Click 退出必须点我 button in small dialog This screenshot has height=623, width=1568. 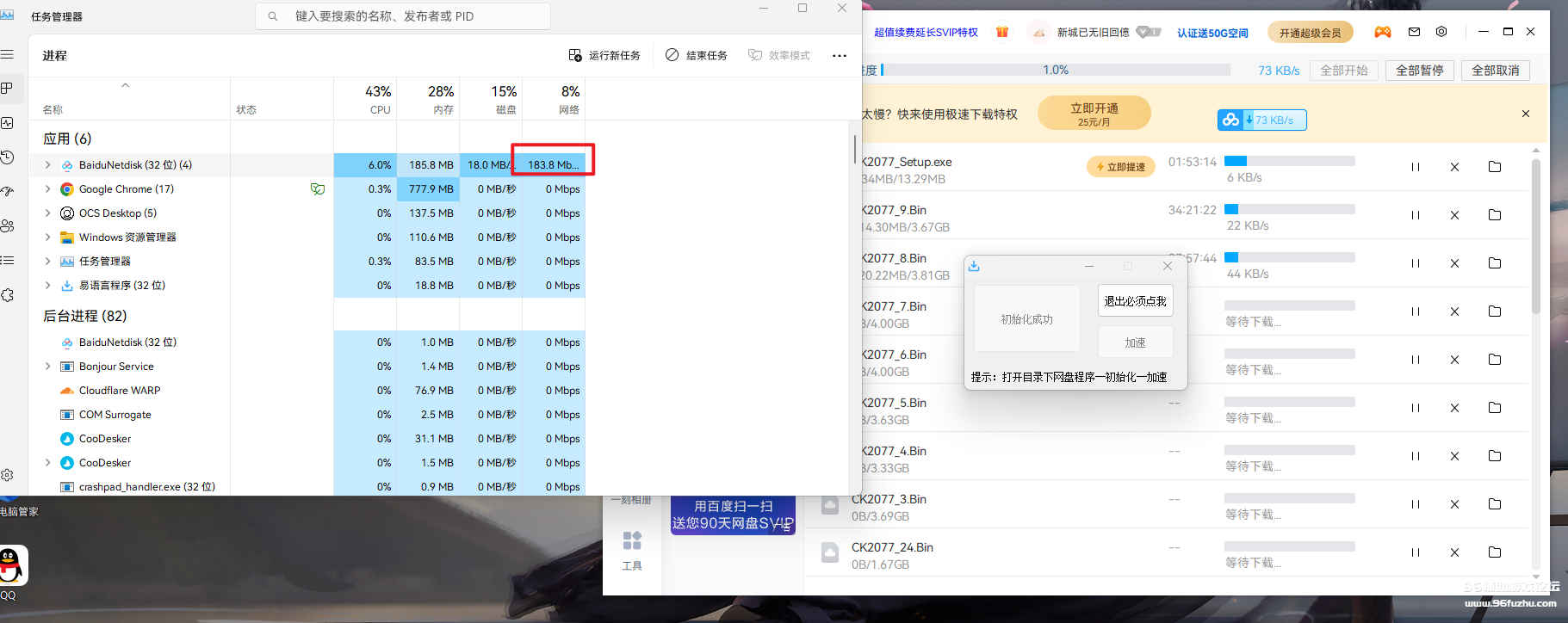[1135, 301]
